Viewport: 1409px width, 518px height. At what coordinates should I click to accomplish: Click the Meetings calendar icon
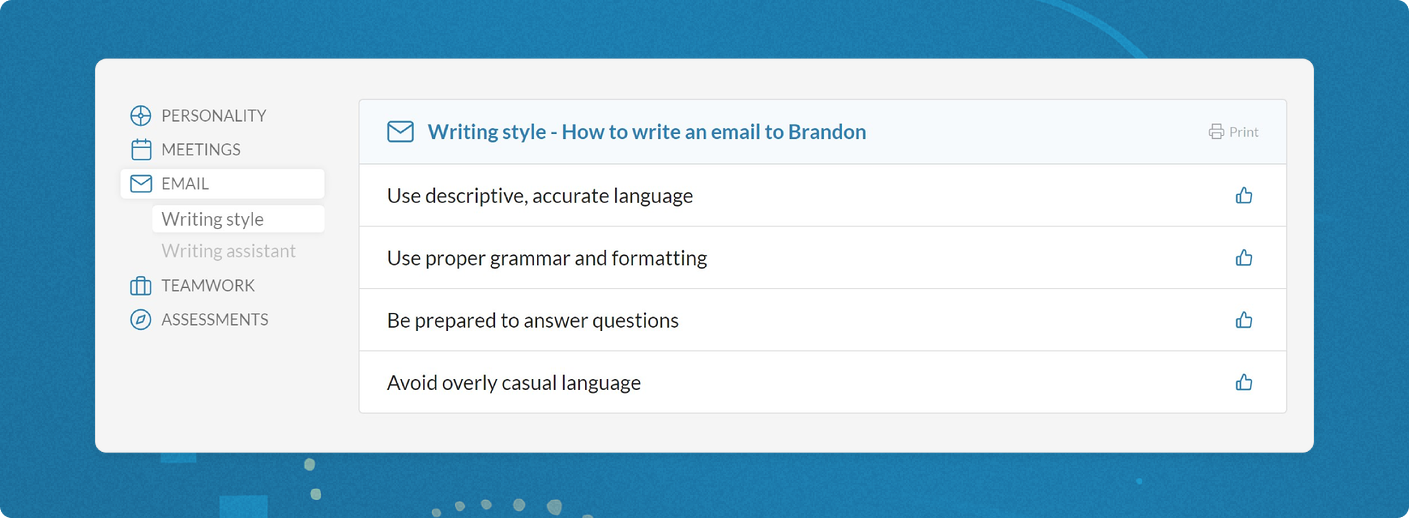(x=141, y=150)
